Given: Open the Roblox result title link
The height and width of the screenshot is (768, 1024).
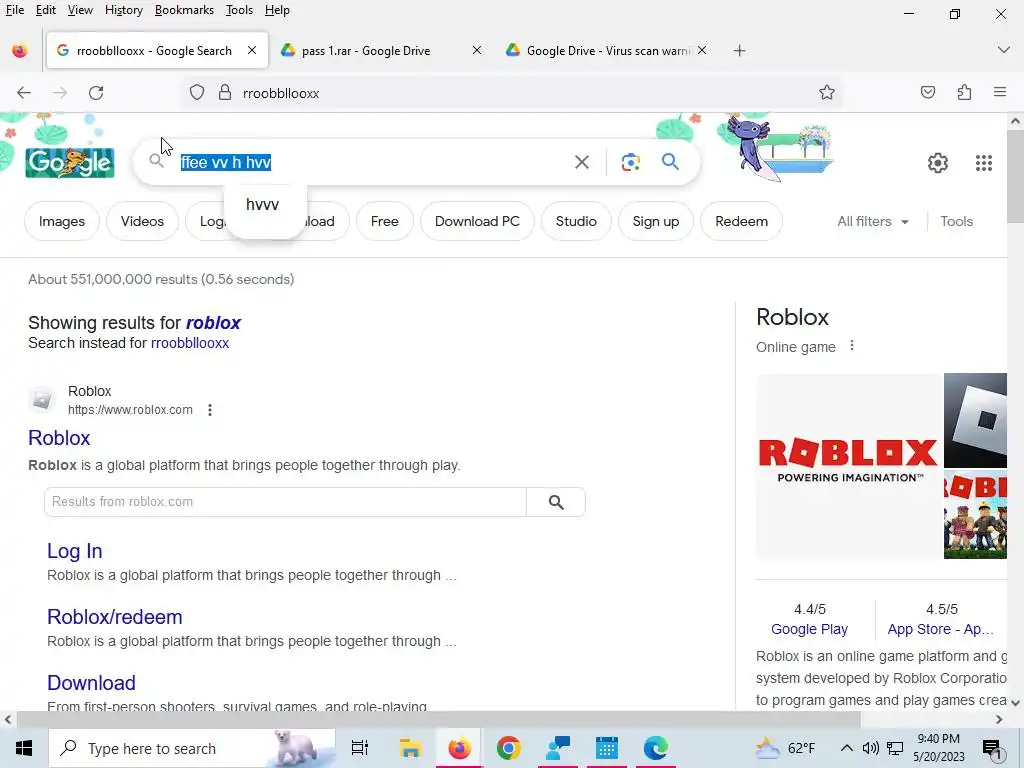Looking at the screenshot, I should click(59, 438).
